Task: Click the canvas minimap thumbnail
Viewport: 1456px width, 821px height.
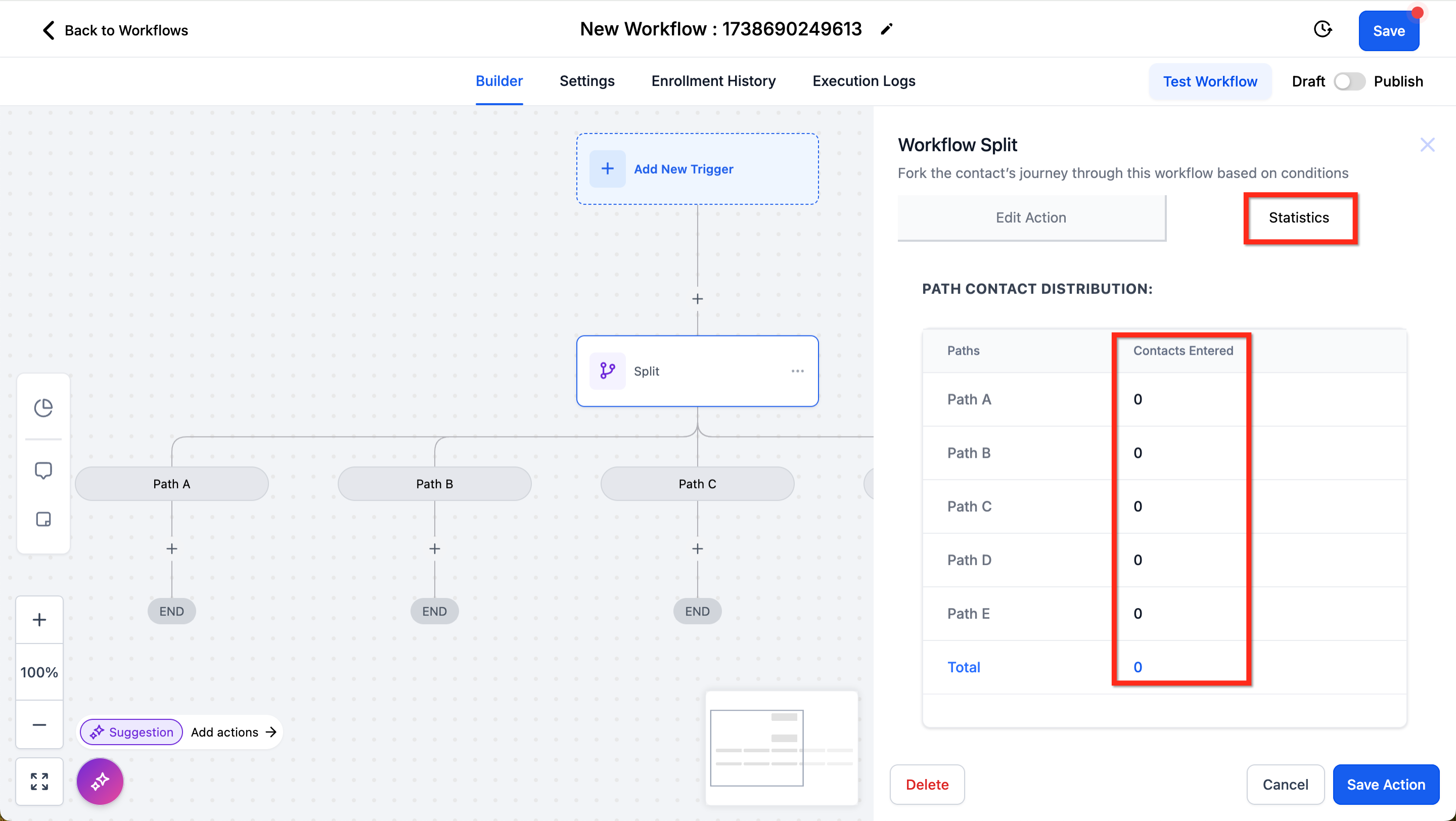Action: (782, 748)
